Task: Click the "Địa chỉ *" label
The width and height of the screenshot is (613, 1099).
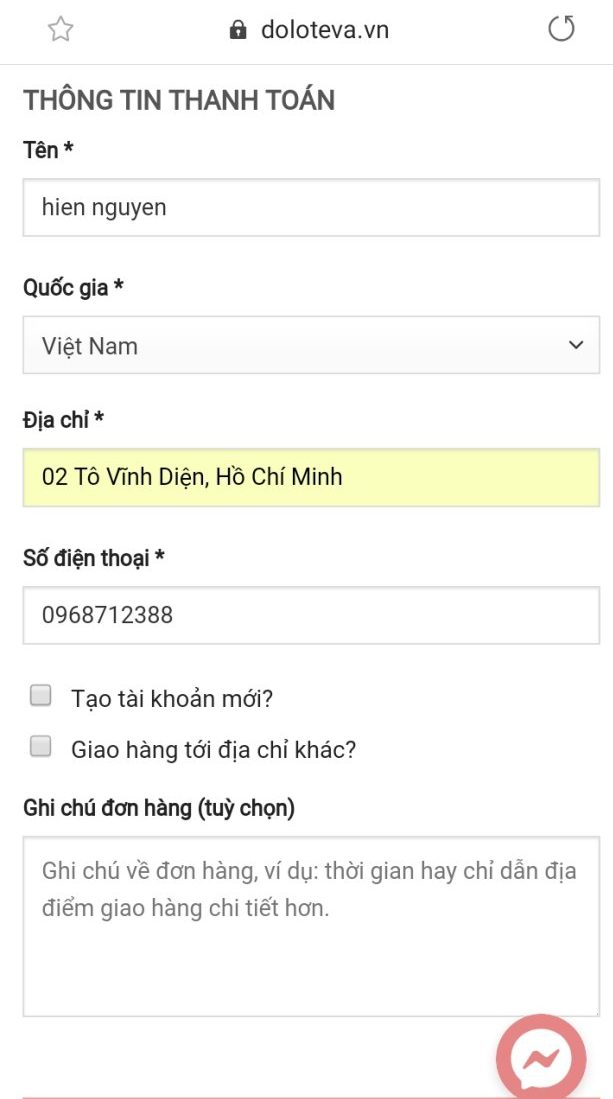Action: pos(63,420)
